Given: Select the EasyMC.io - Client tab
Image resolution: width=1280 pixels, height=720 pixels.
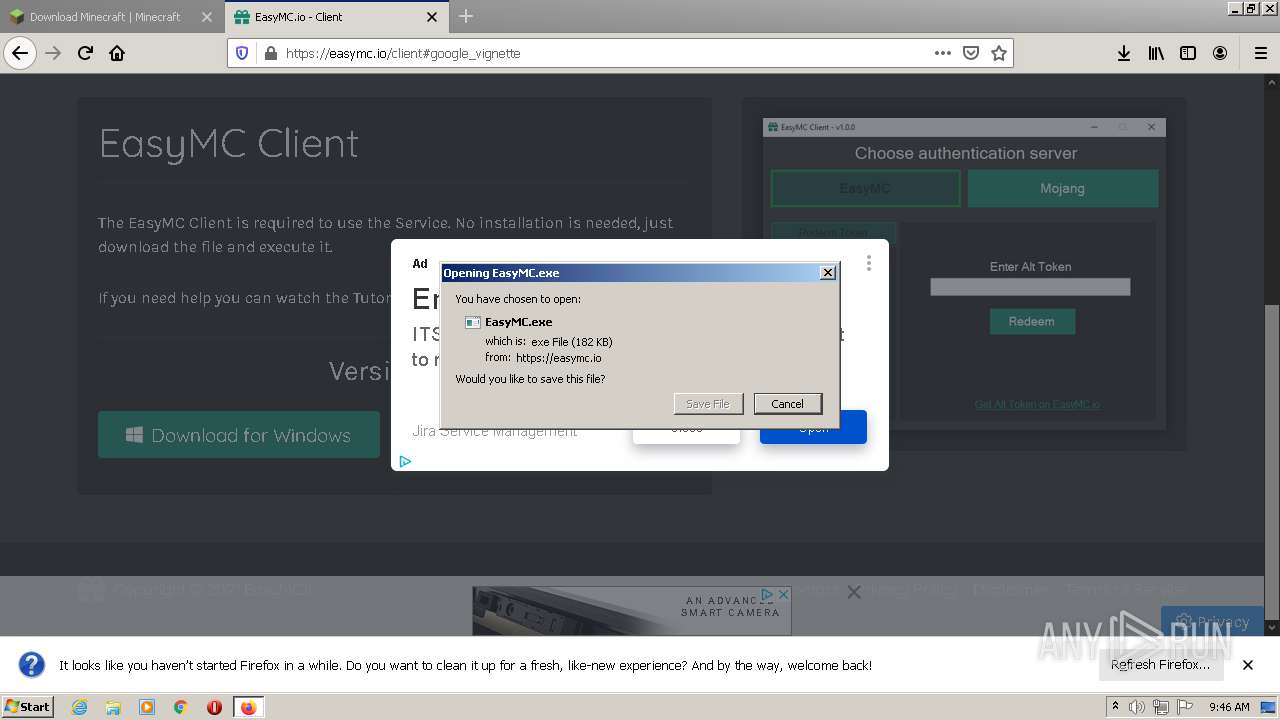Looking at the screenshot, I should (x=336, y=17).
